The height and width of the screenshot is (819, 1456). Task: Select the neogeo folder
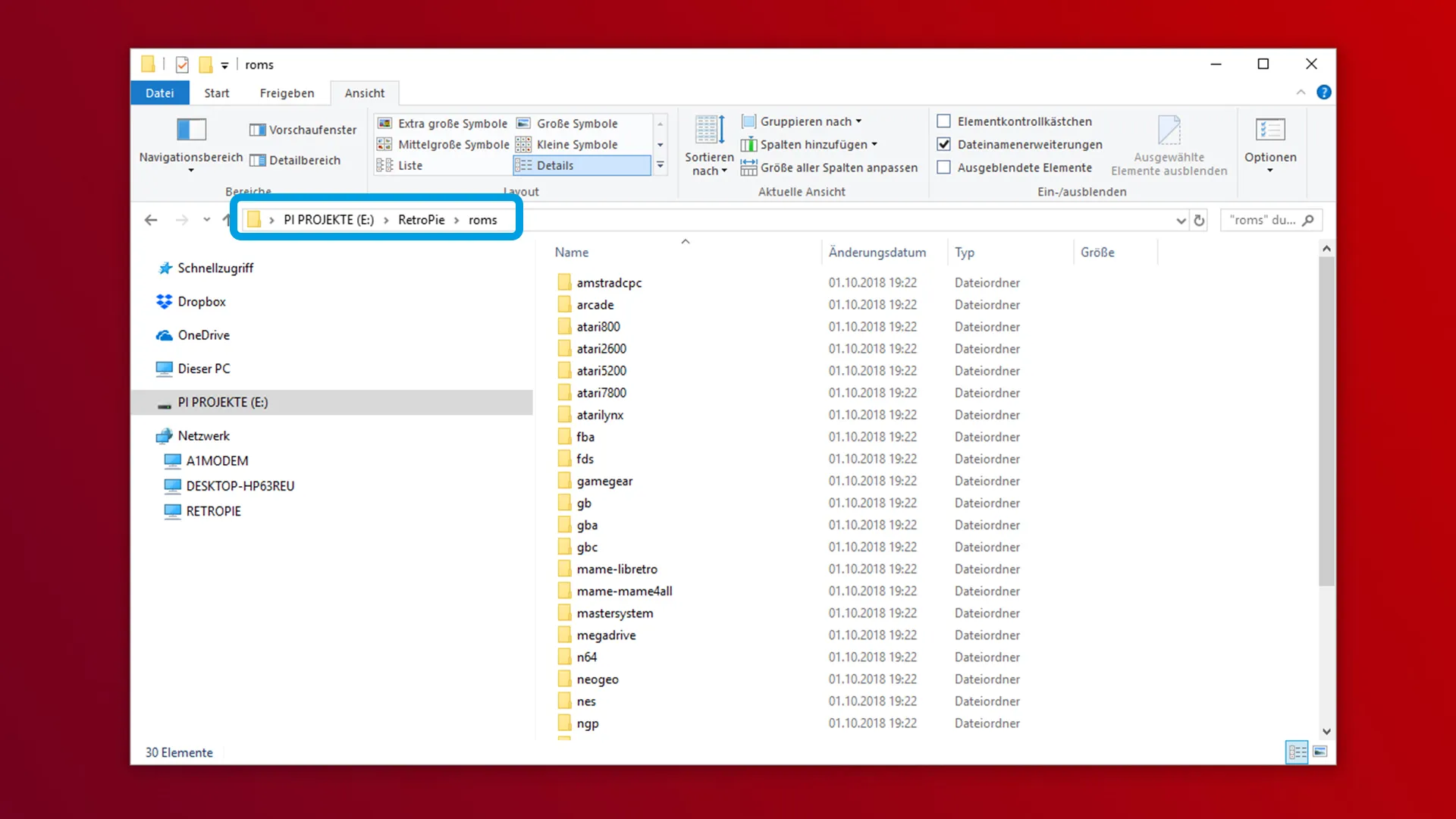[598, 679]
